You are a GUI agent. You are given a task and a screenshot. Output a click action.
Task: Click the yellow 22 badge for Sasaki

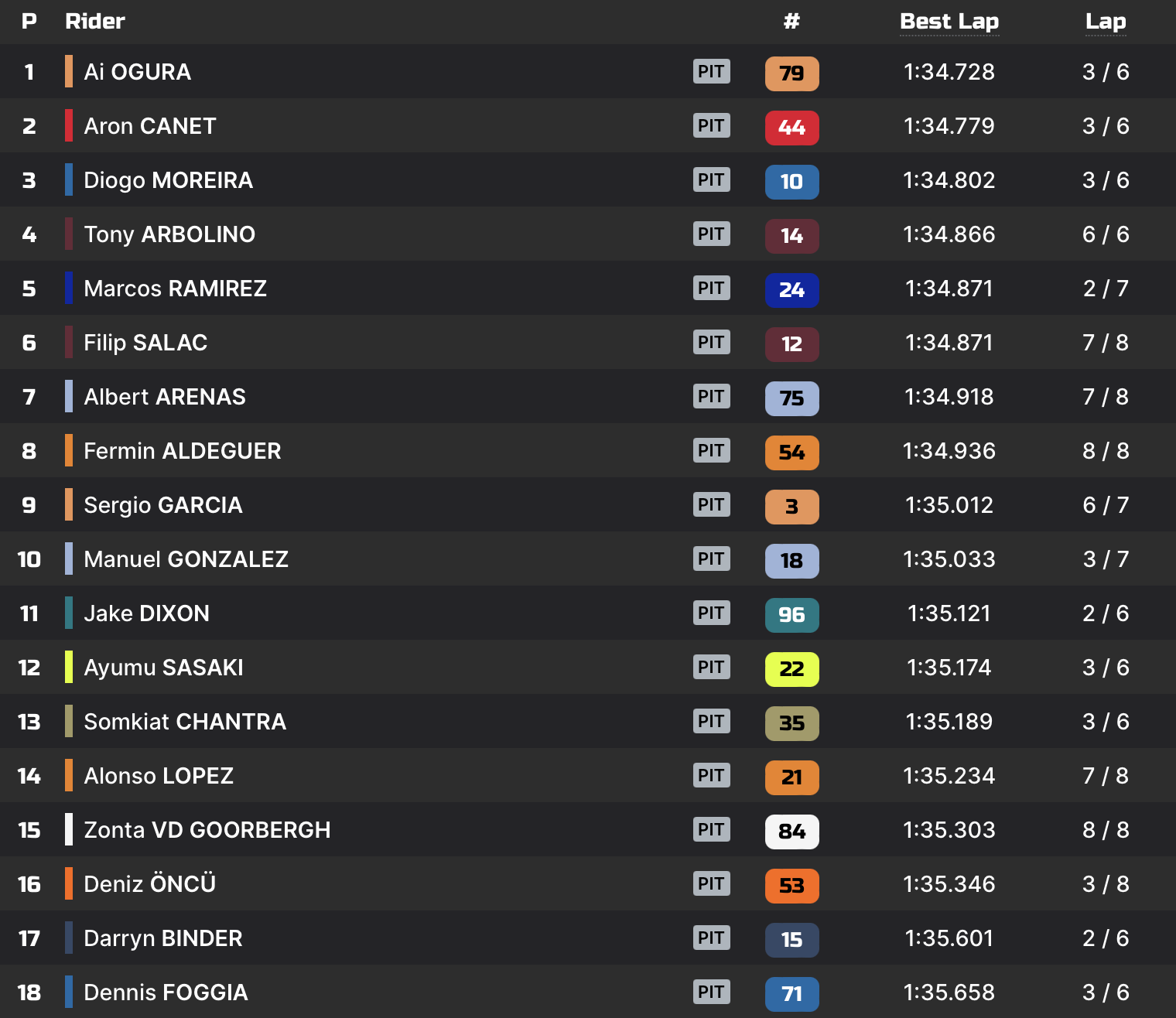[x=791, y=669]
